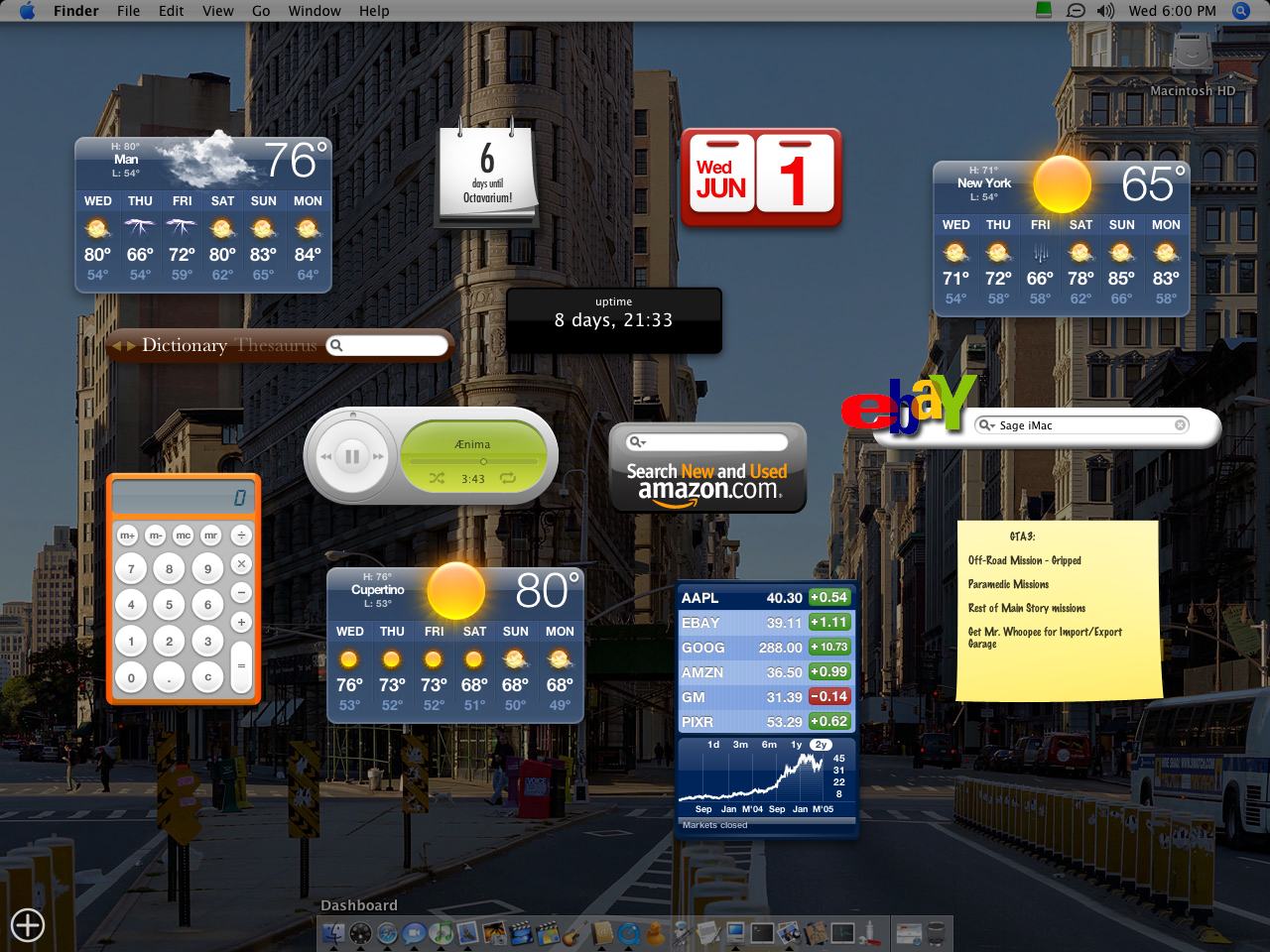This screenshot has width=1270, height=952.
Task: Clear the eBay search field text
Action: click(1181, 425)
